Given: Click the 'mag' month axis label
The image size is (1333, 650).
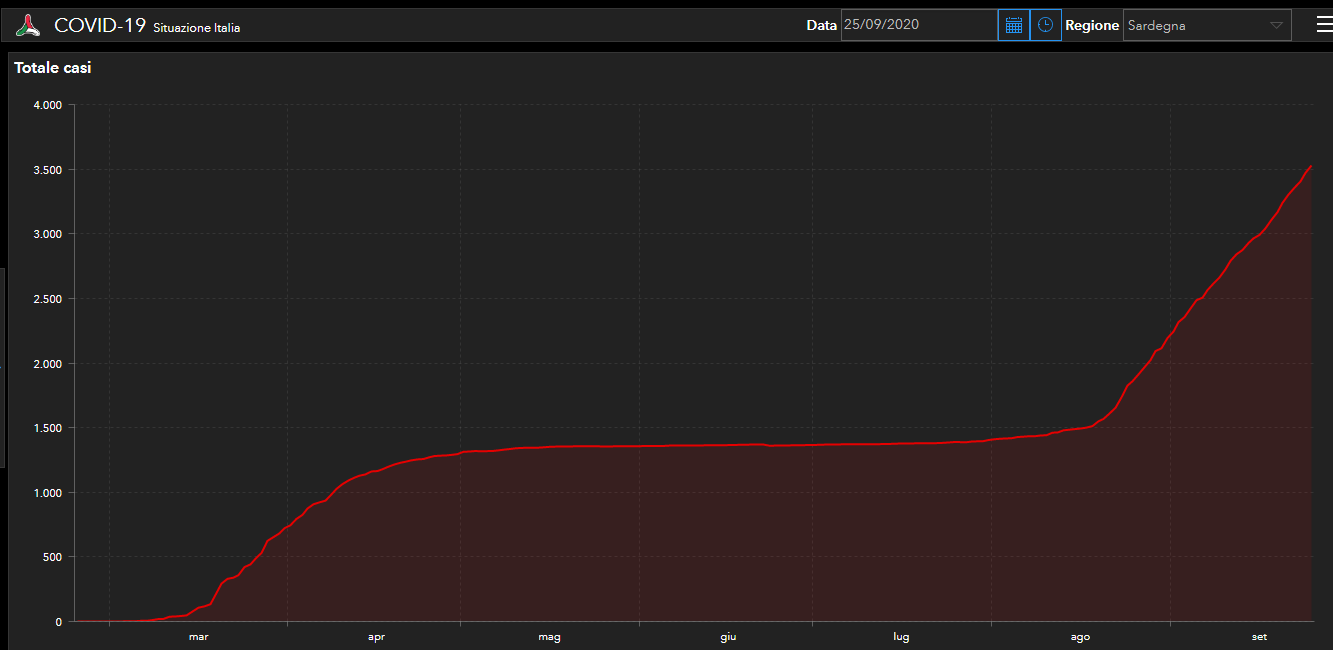Looking at the screenshot, I should pos(549,637).
